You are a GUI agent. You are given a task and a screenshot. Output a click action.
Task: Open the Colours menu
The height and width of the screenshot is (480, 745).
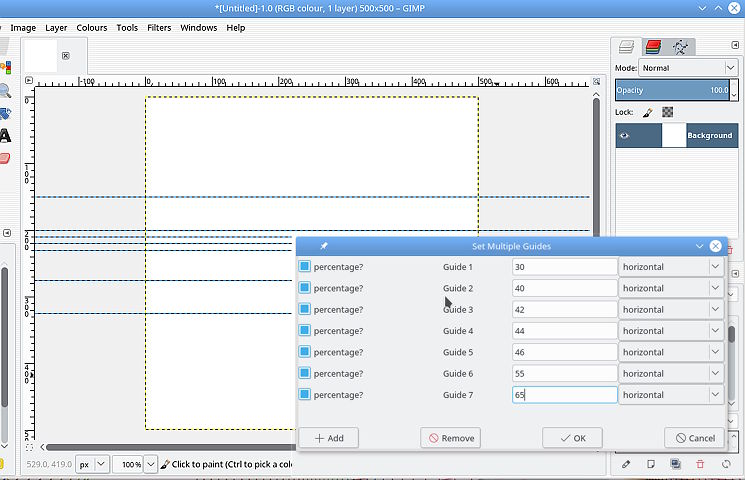[x=92, y=28]
